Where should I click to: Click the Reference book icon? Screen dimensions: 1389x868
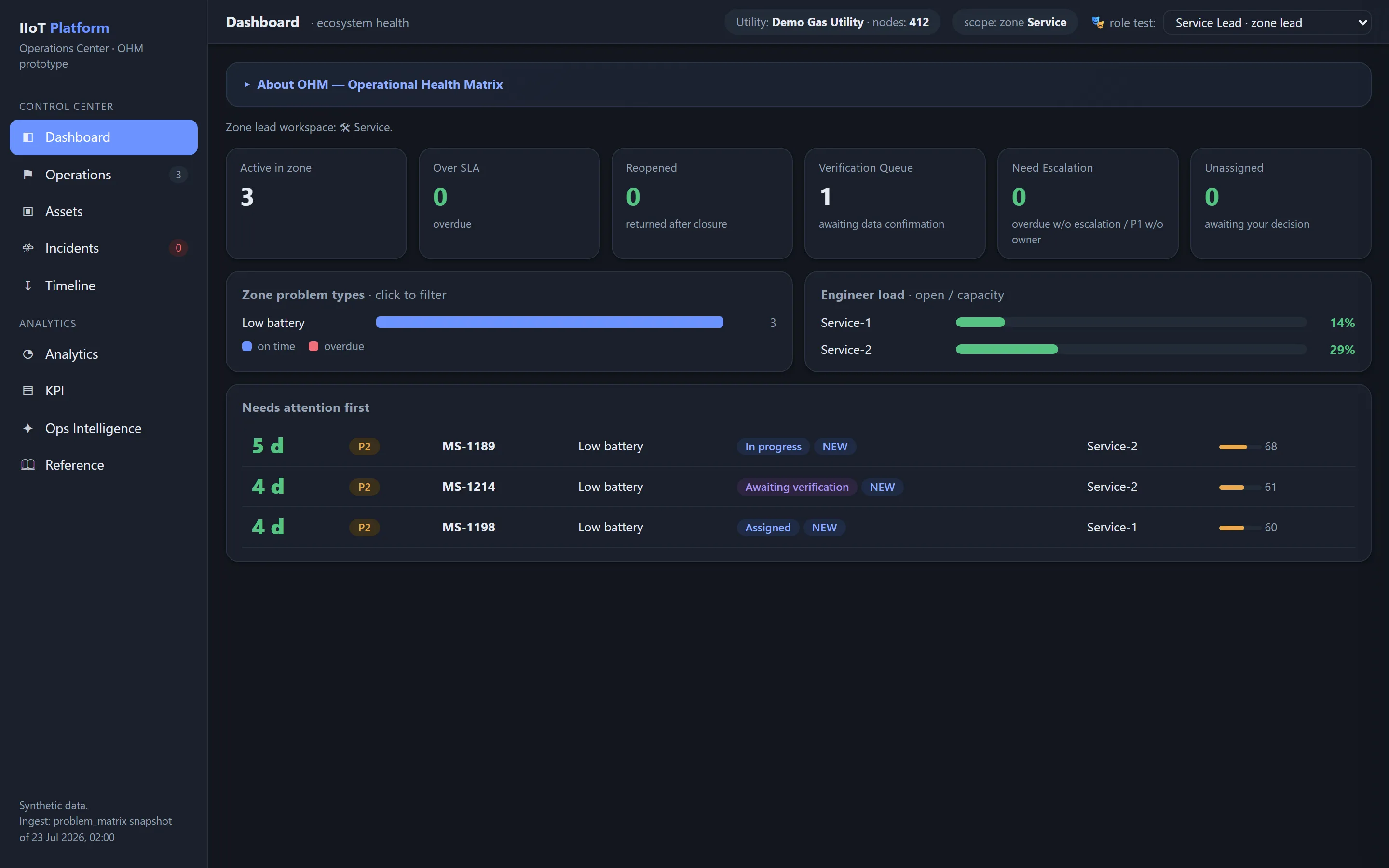point(27,465)
